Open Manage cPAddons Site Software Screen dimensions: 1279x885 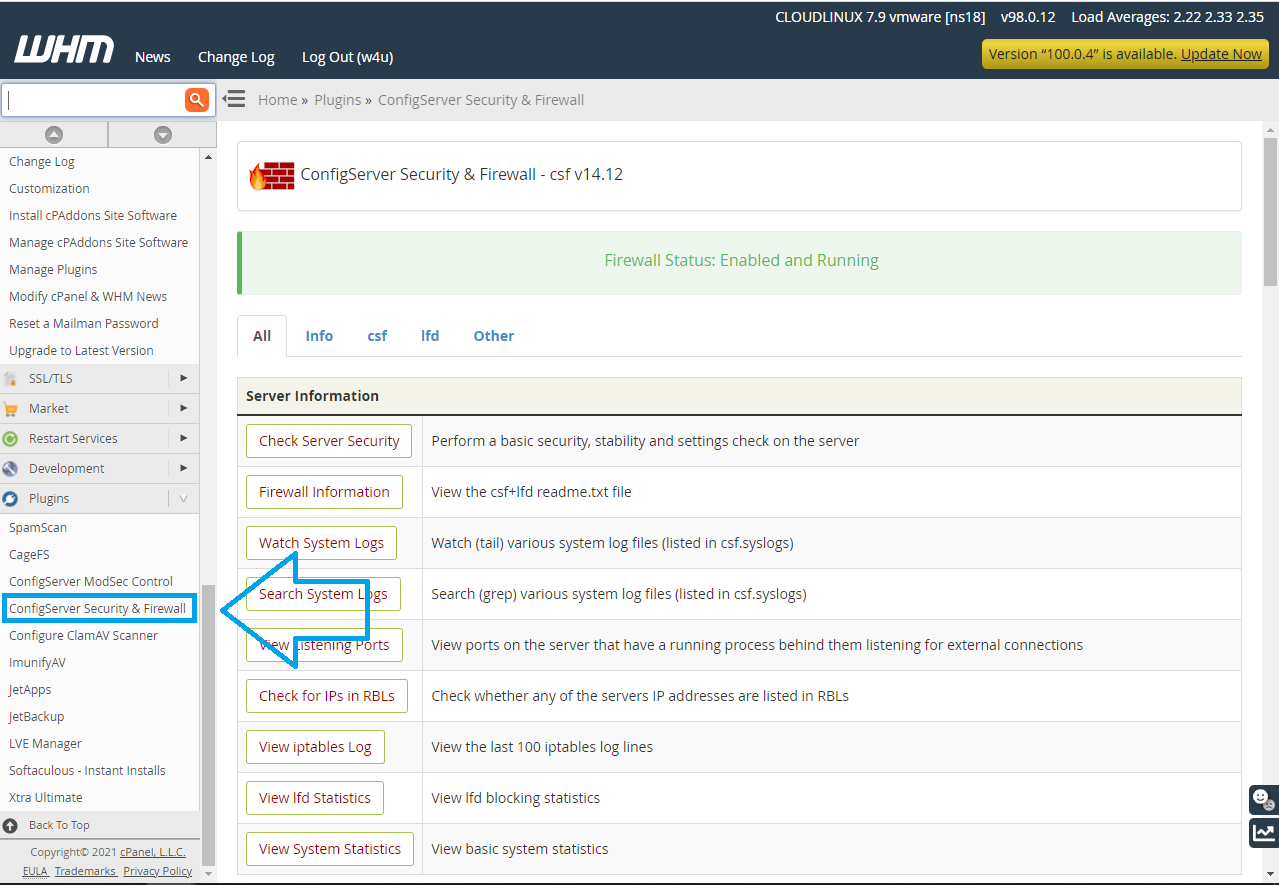pos(98,243)
